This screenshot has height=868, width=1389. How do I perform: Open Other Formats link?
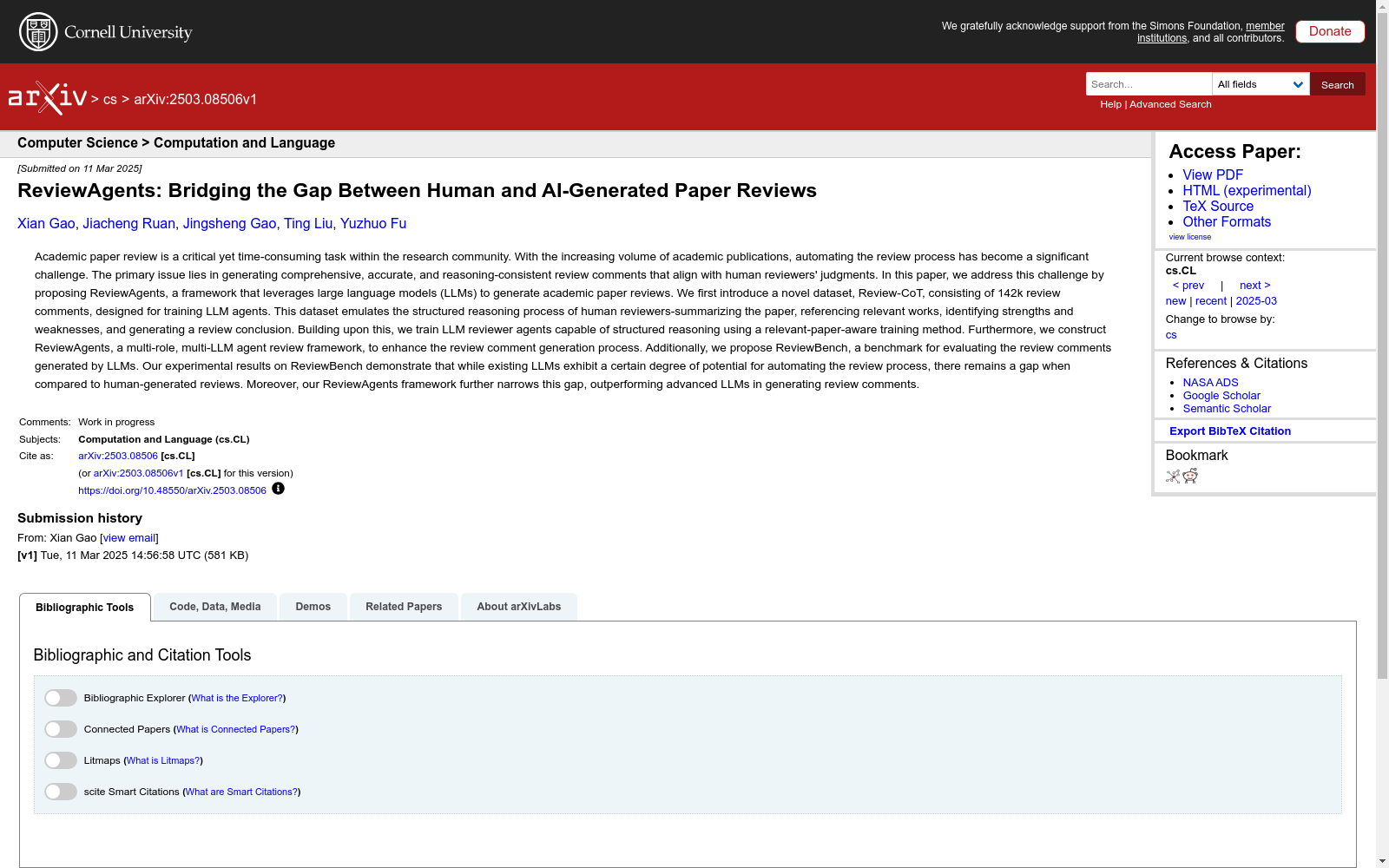click(1227, 221)
